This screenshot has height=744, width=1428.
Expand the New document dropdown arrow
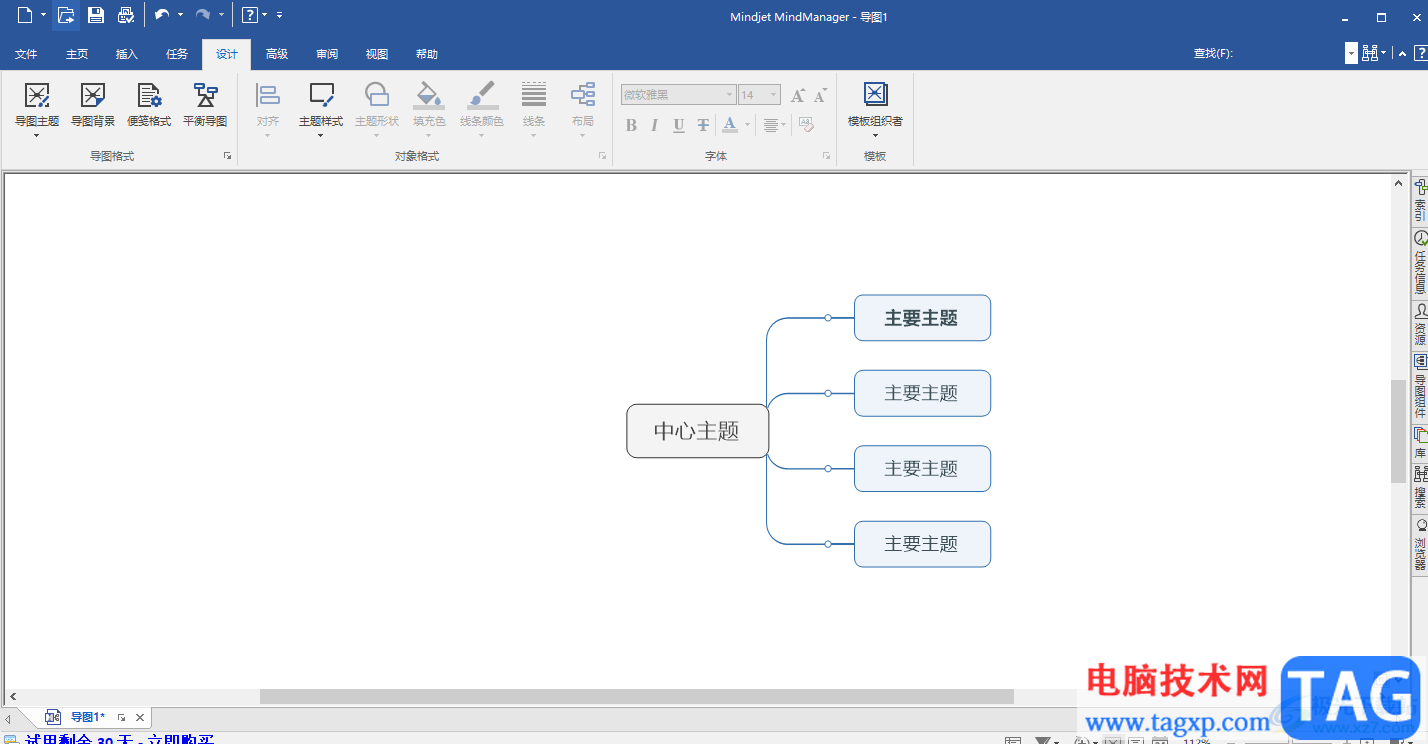tap(44, 15)
